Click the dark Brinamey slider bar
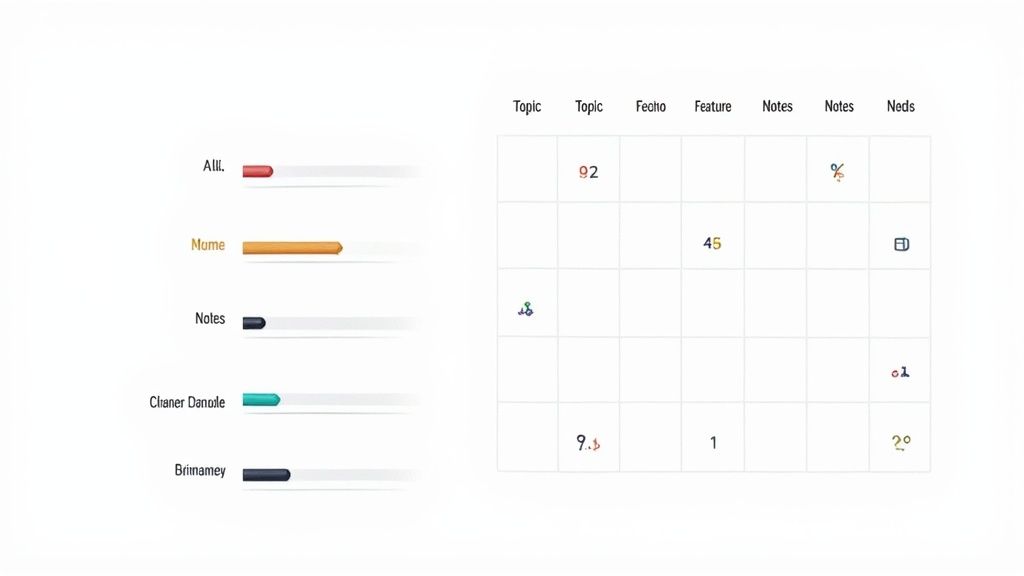Screen dimensions: 1024x576 (266, 474)
